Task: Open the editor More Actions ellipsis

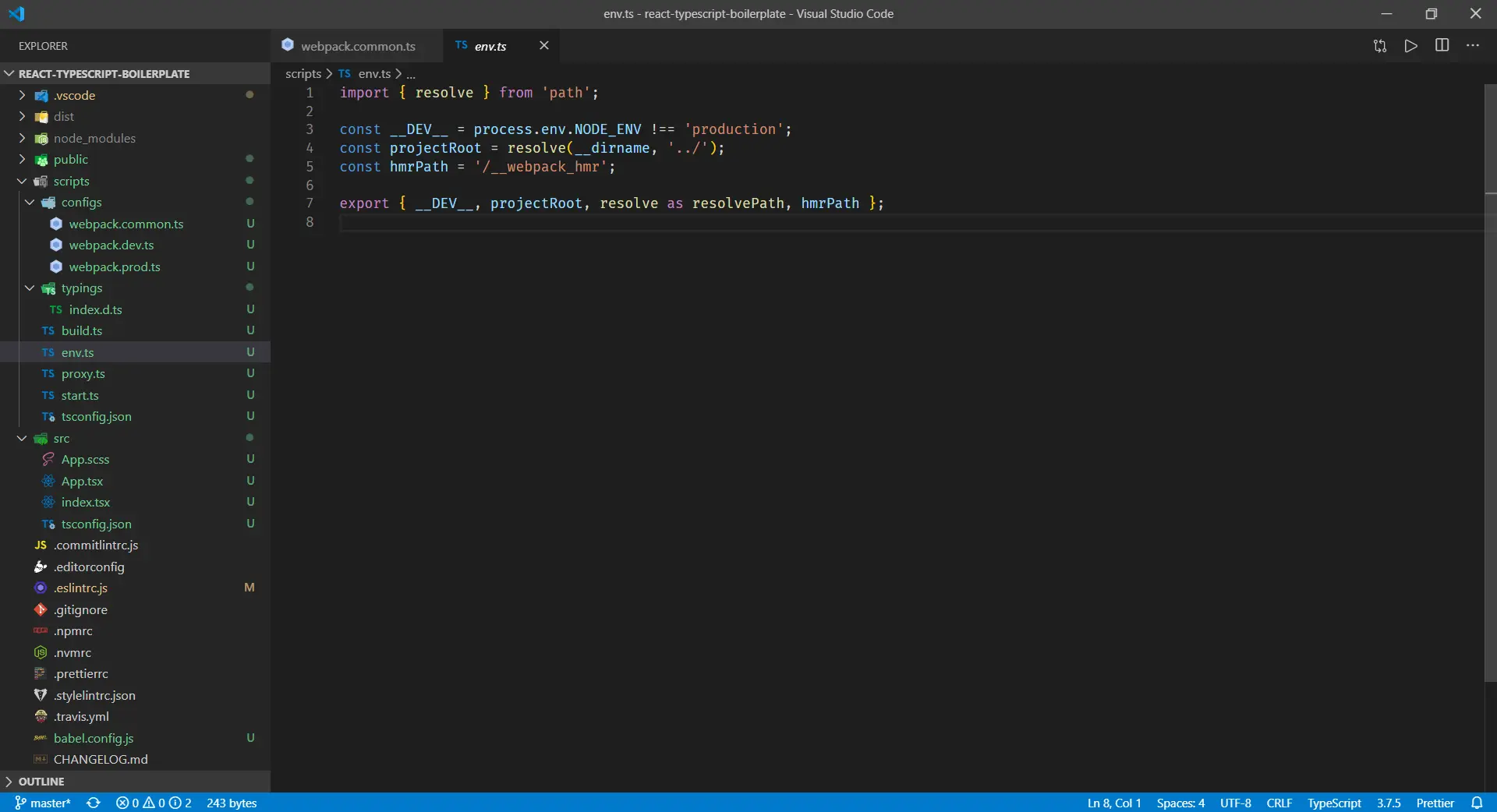Action: tap(1473, 45)
